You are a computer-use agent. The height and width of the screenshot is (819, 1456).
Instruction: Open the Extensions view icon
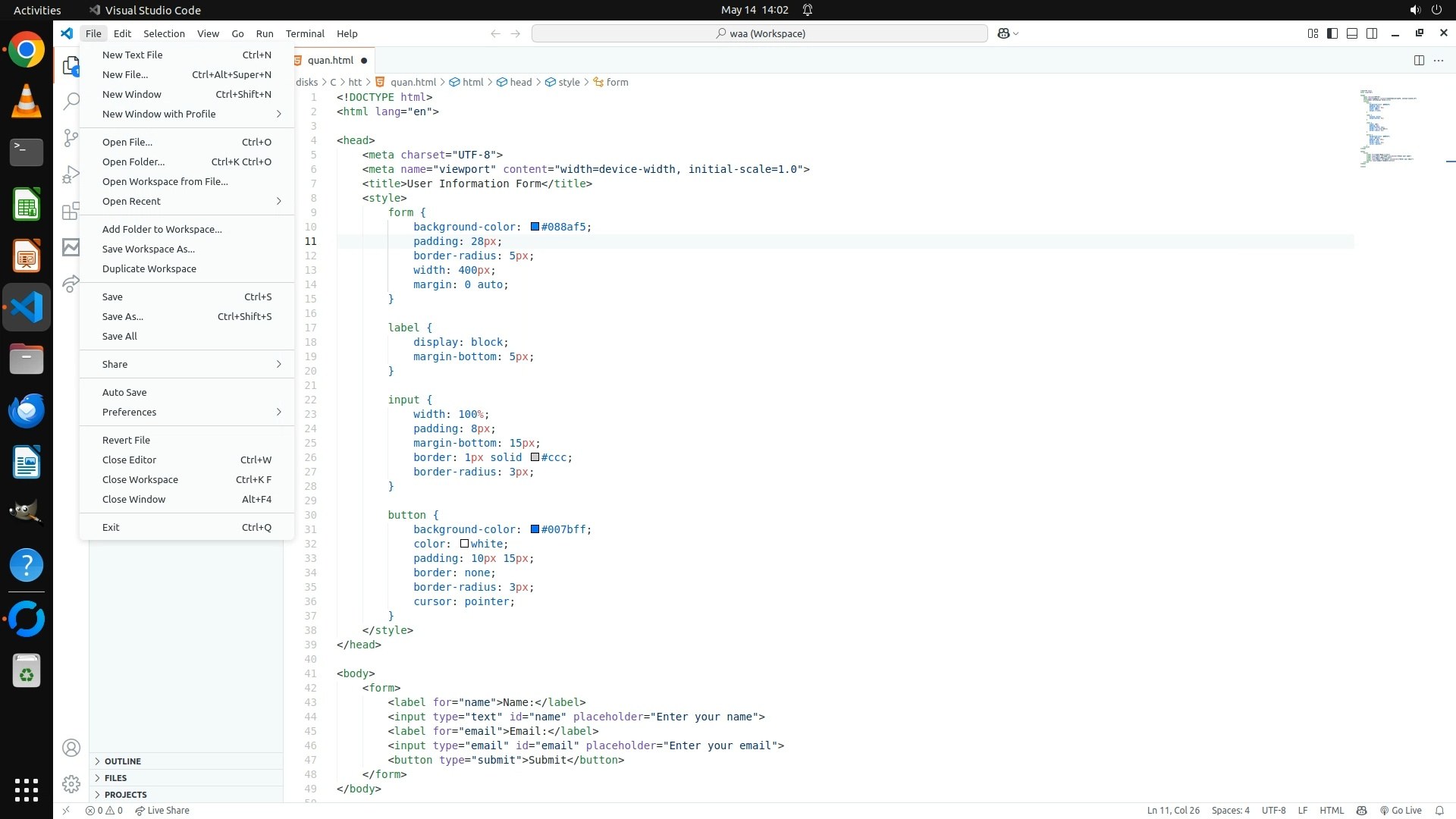(71, 211)
